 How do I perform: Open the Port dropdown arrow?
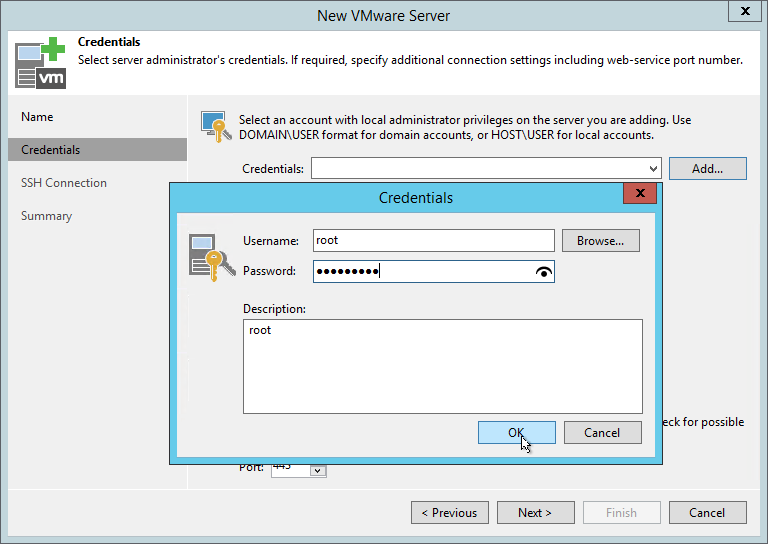coord(317,471)
